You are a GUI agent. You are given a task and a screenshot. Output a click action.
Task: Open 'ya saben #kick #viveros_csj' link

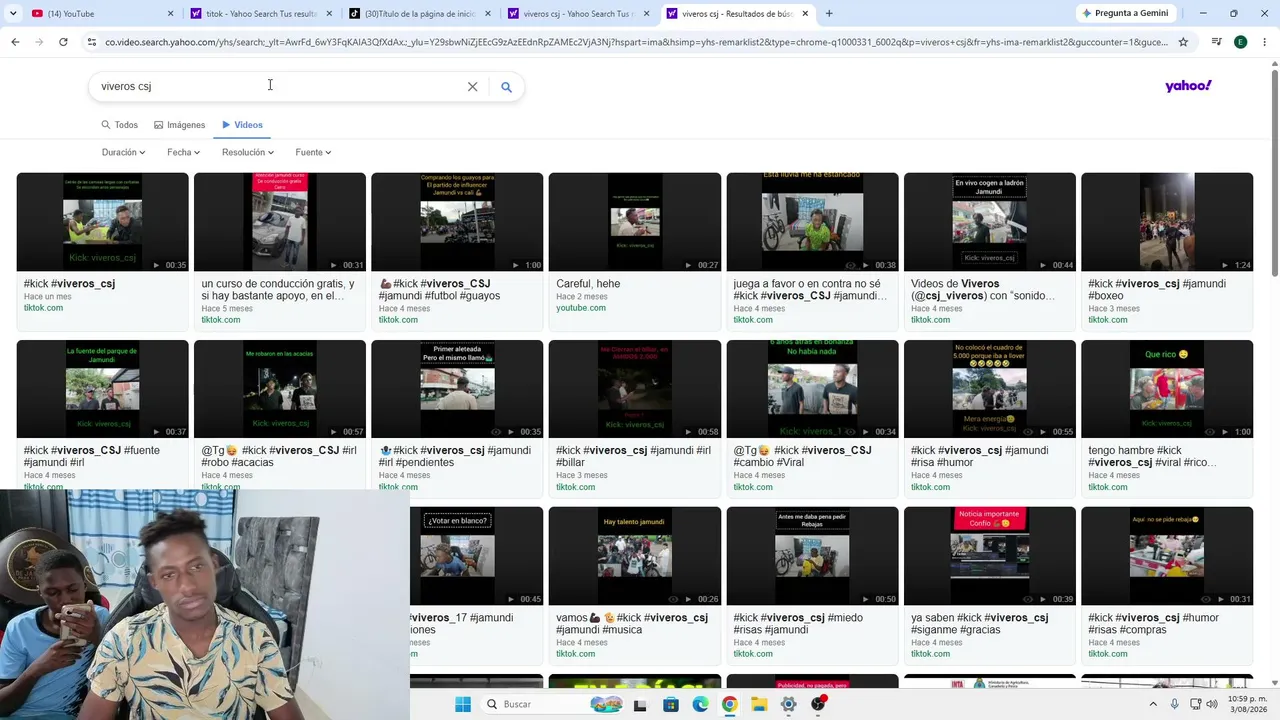[980, 624]
